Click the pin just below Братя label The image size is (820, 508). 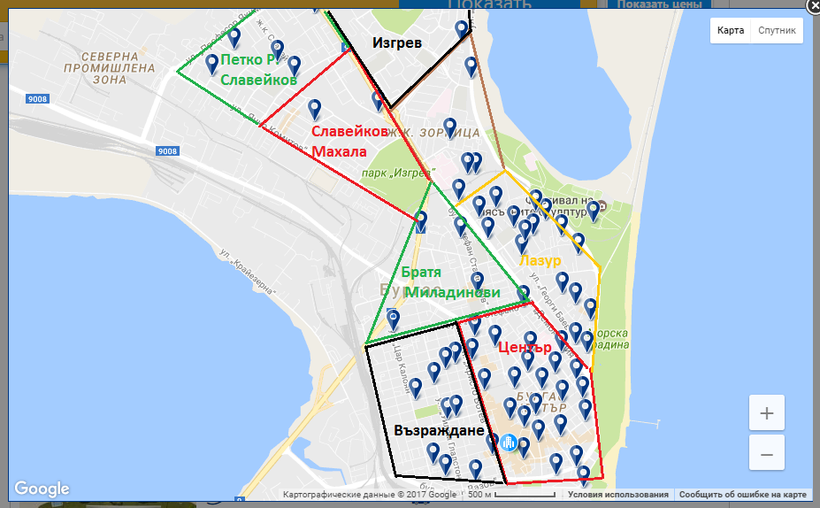coord(477,280)
